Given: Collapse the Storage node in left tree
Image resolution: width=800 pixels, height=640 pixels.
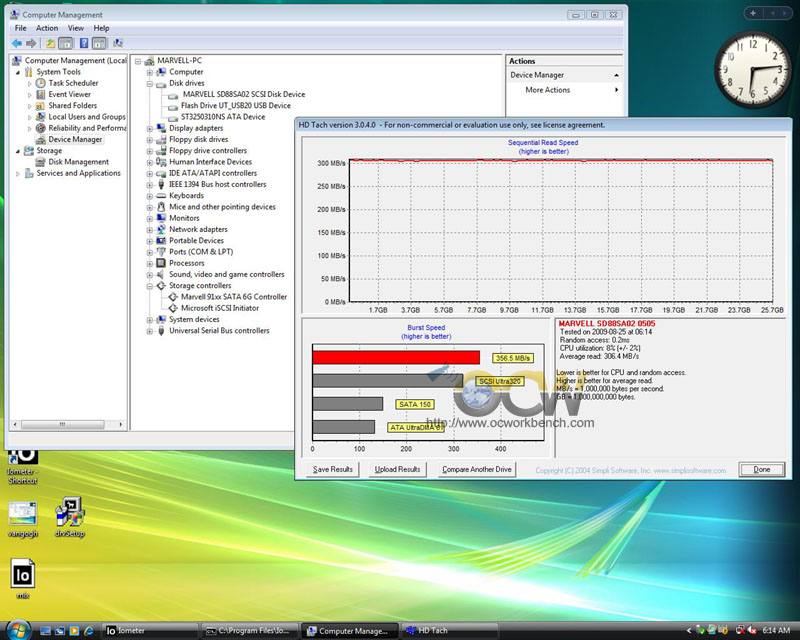Looking at the screenshot, I should 18,151.
